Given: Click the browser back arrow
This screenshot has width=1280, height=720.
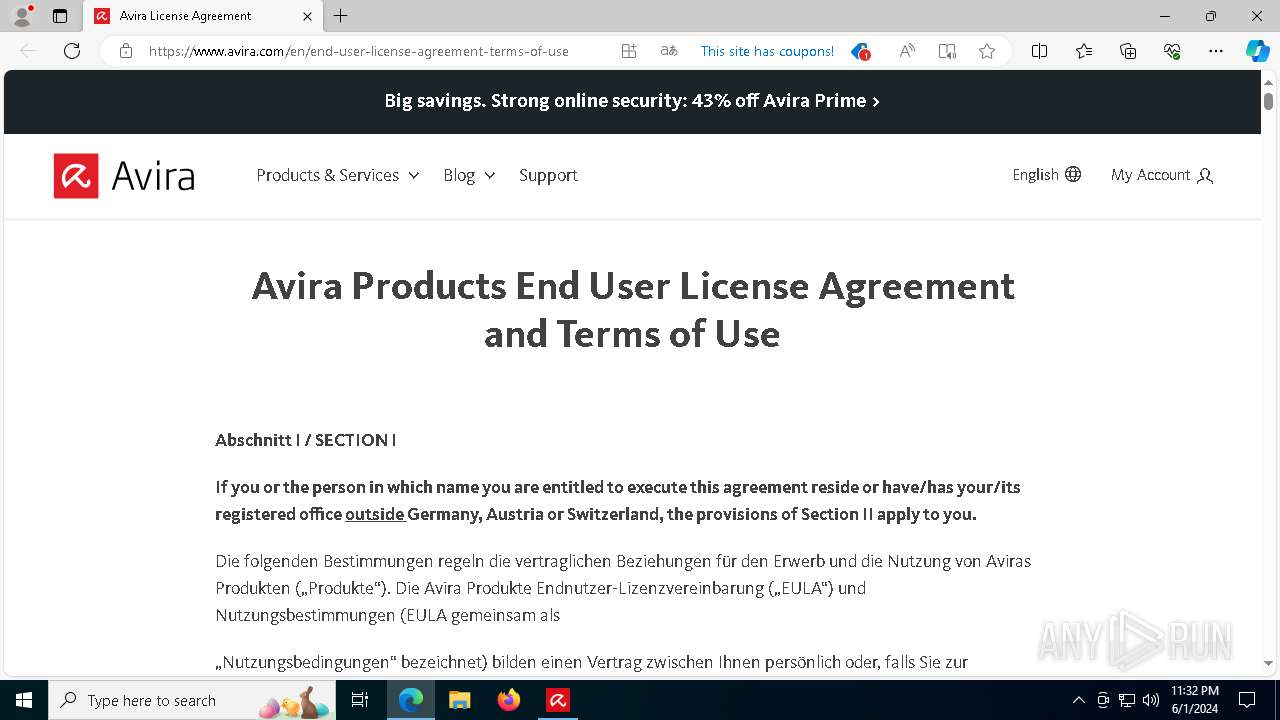Looking at the screenshot, I should point(28,51).
